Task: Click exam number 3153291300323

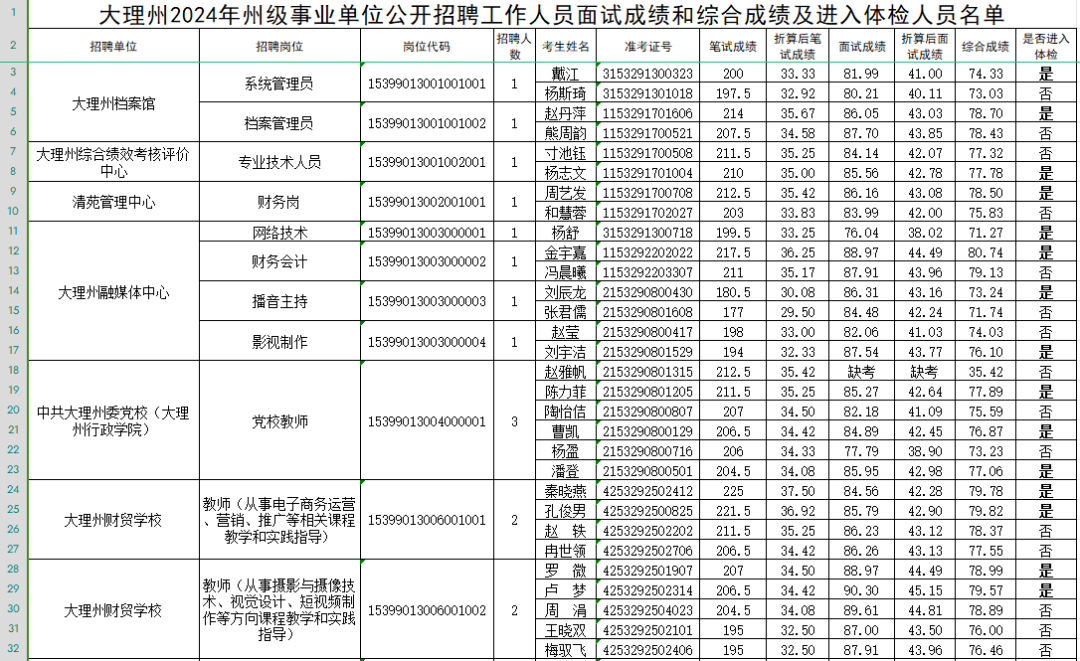Action: pyautogui.click(x=647, y=74)
